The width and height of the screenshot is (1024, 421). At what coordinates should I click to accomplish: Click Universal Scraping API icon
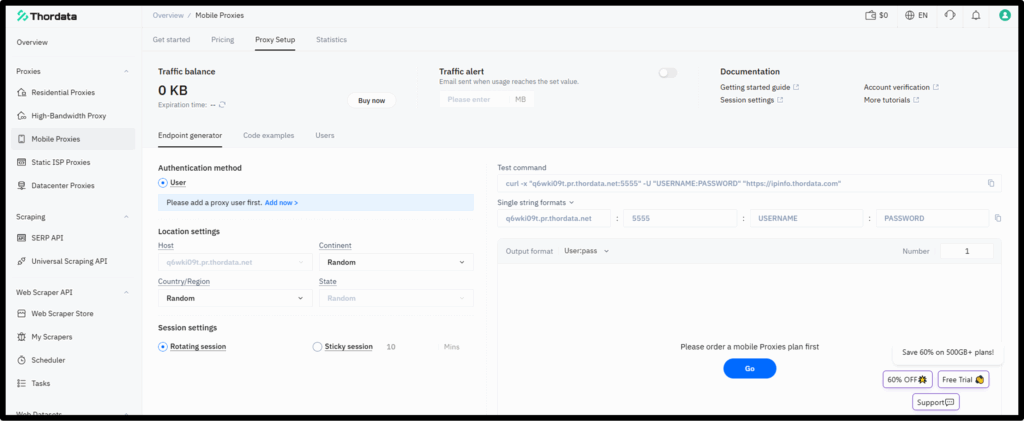point(22,261)
